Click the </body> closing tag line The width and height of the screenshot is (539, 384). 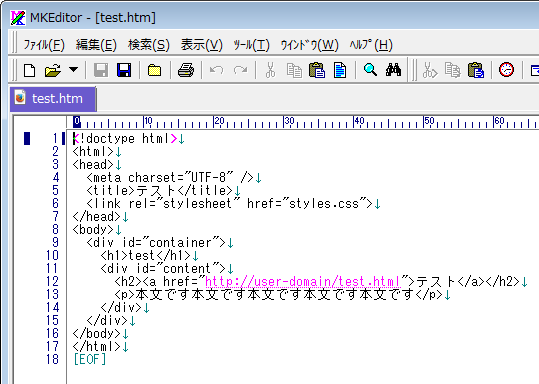tap(97, 333)
